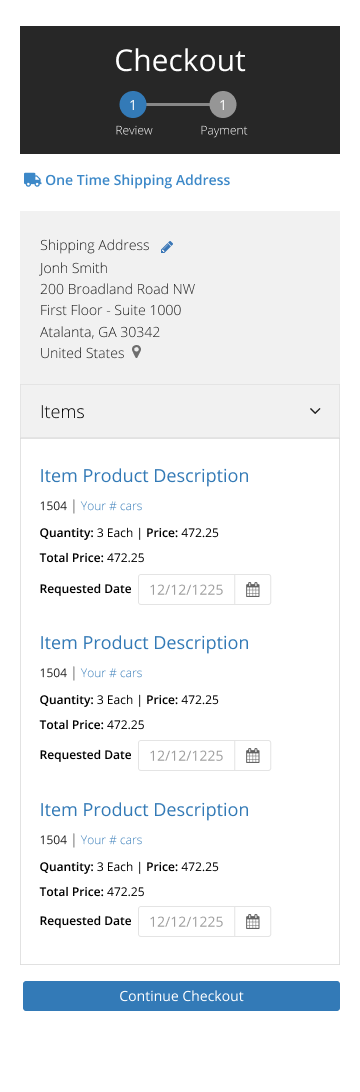Click the map pin icon after United States

136,352
